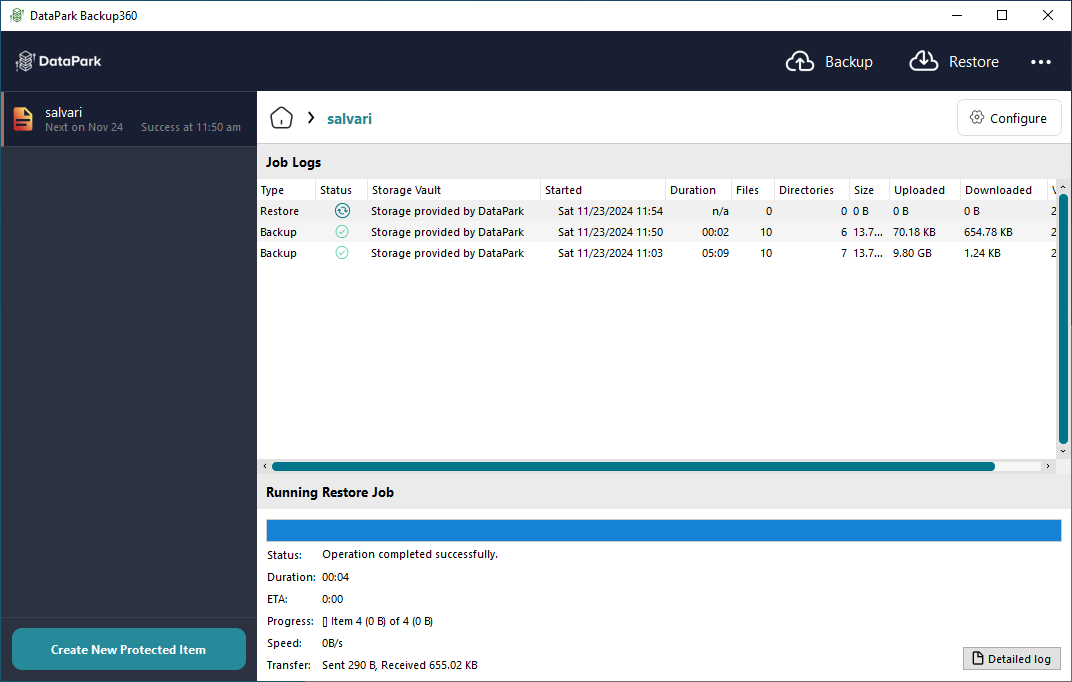This screenshot has width=1072, height=682.
Task: Click the vertical scrollbar up arrow
Action: pos(1063,187)
